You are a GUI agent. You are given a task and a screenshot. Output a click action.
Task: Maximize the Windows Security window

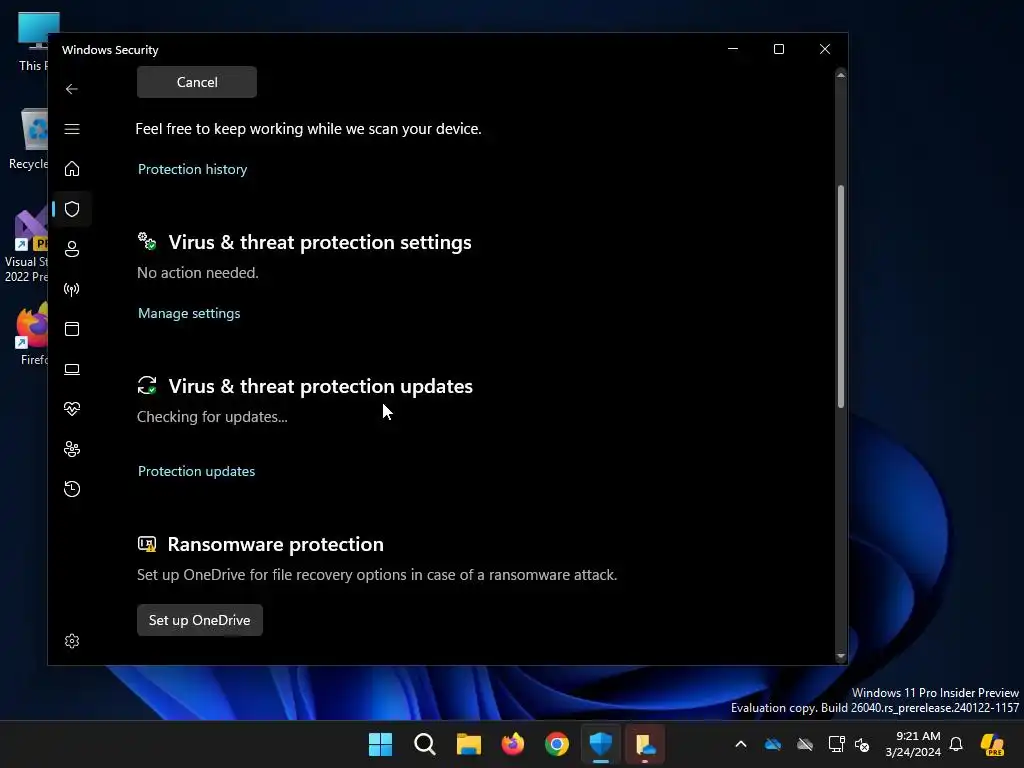point(778,49)
